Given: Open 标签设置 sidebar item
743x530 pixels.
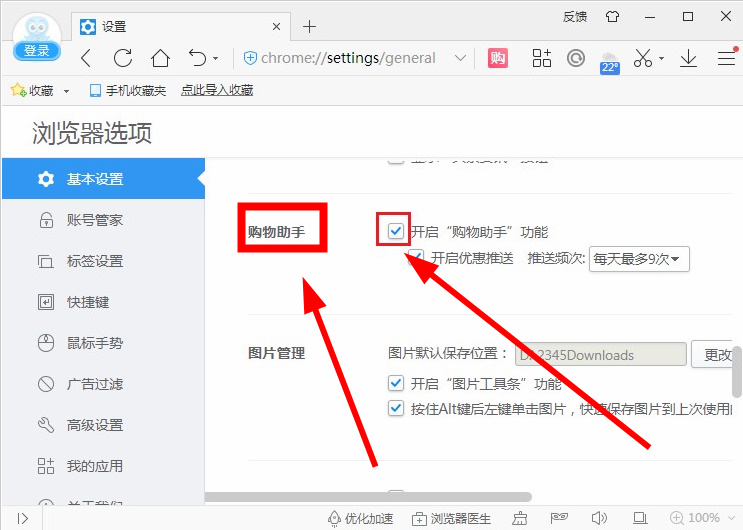Looking at the screenshot, I should [103, 261].
